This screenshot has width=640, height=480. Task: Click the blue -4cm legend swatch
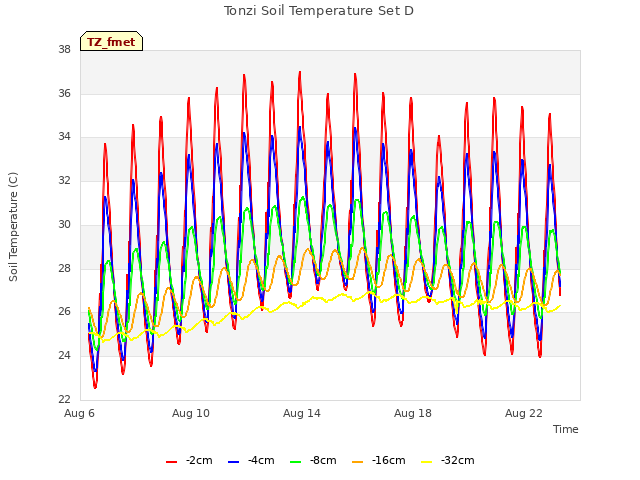(233, 462)
